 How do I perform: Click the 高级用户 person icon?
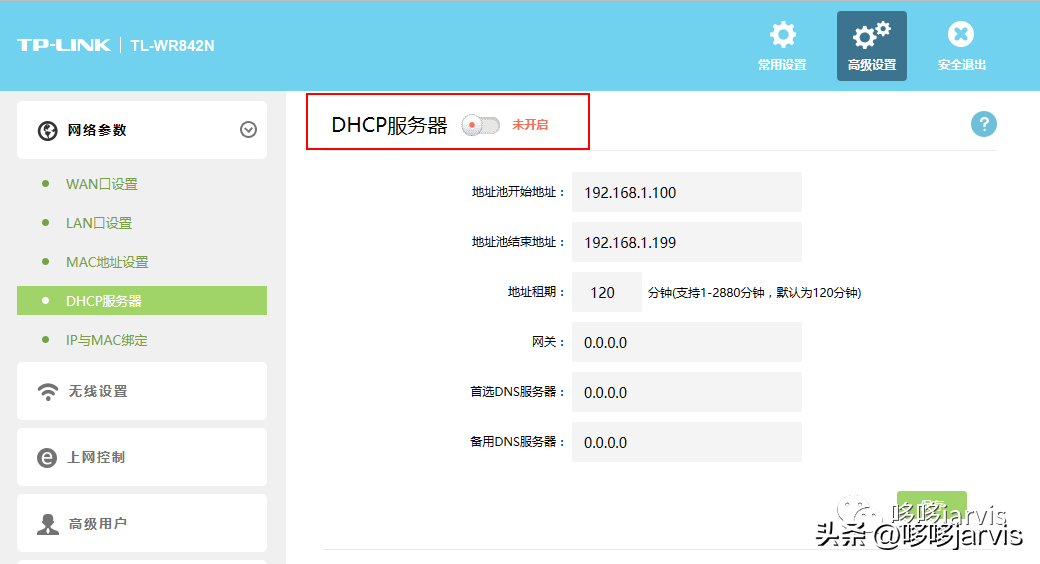pos(48,524)
